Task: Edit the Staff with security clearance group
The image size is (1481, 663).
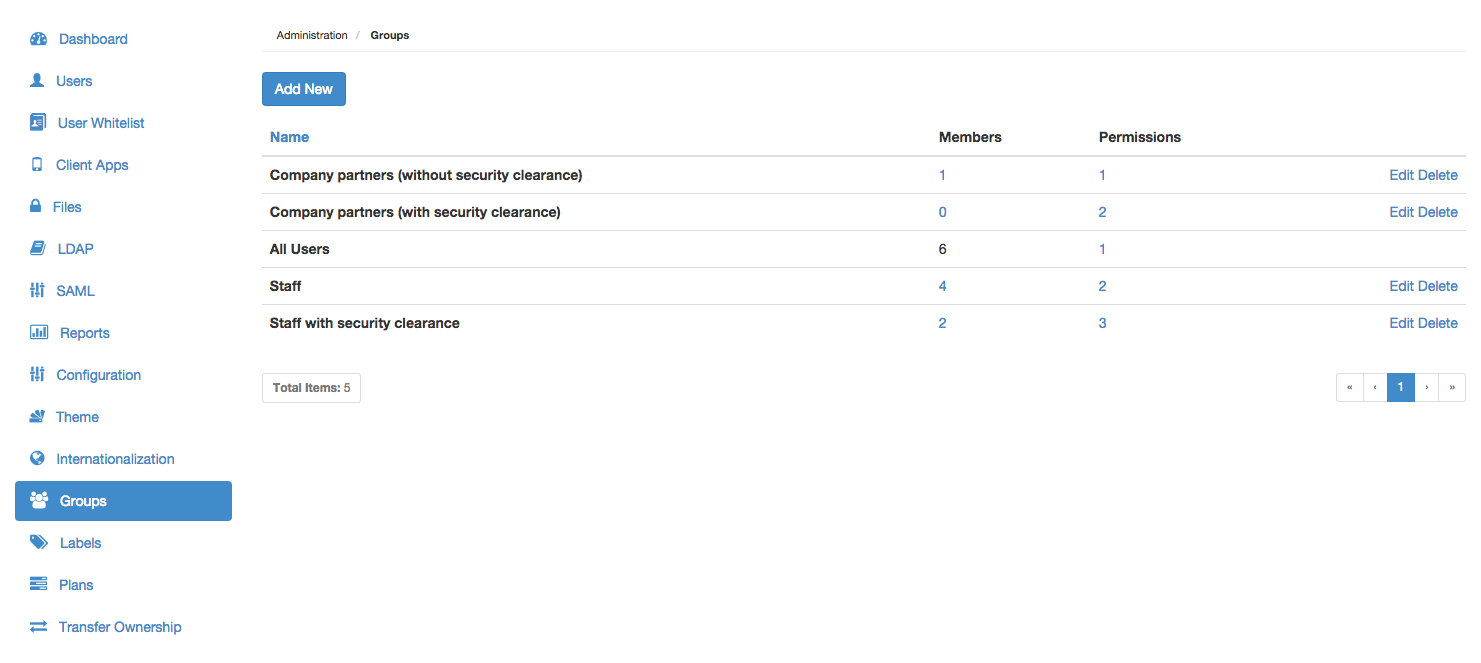Action: point(1402,323)
